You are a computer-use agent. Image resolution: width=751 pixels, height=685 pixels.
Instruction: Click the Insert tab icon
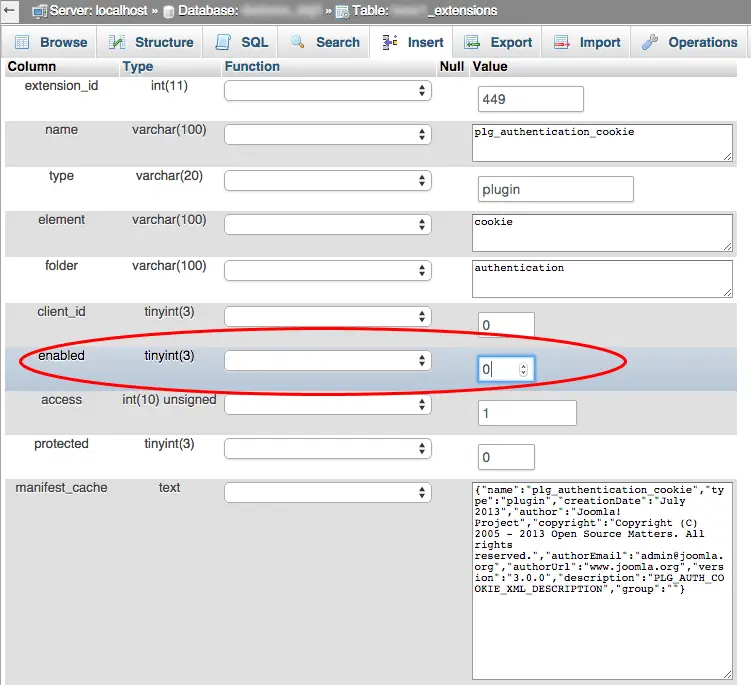pos(390,42)
